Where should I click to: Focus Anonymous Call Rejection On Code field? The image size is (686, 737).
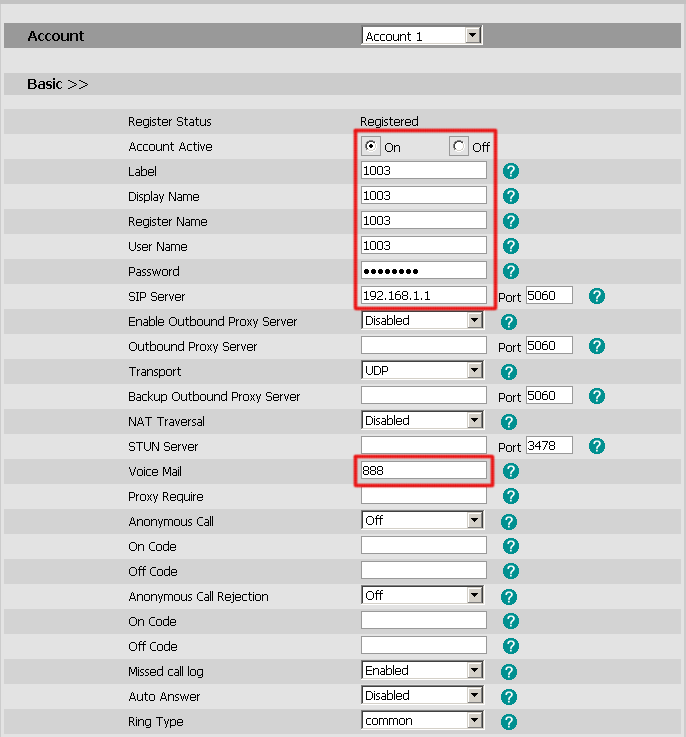(x=424, y=620)
